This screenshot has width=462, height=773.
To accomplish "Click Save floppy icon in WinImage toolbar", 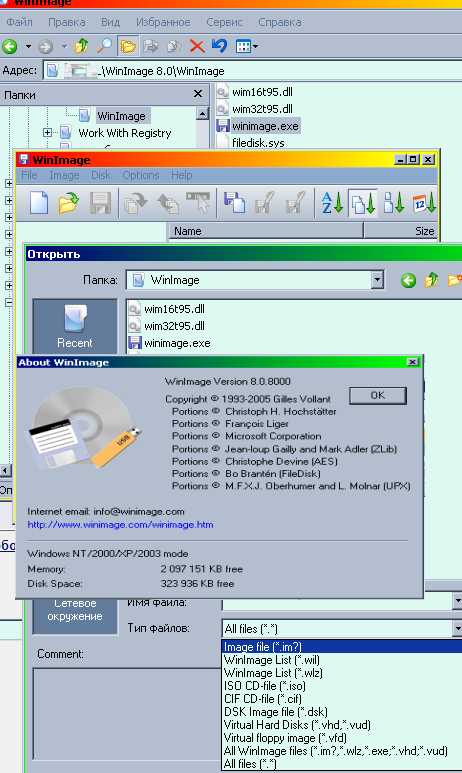I will coord(100,203).
